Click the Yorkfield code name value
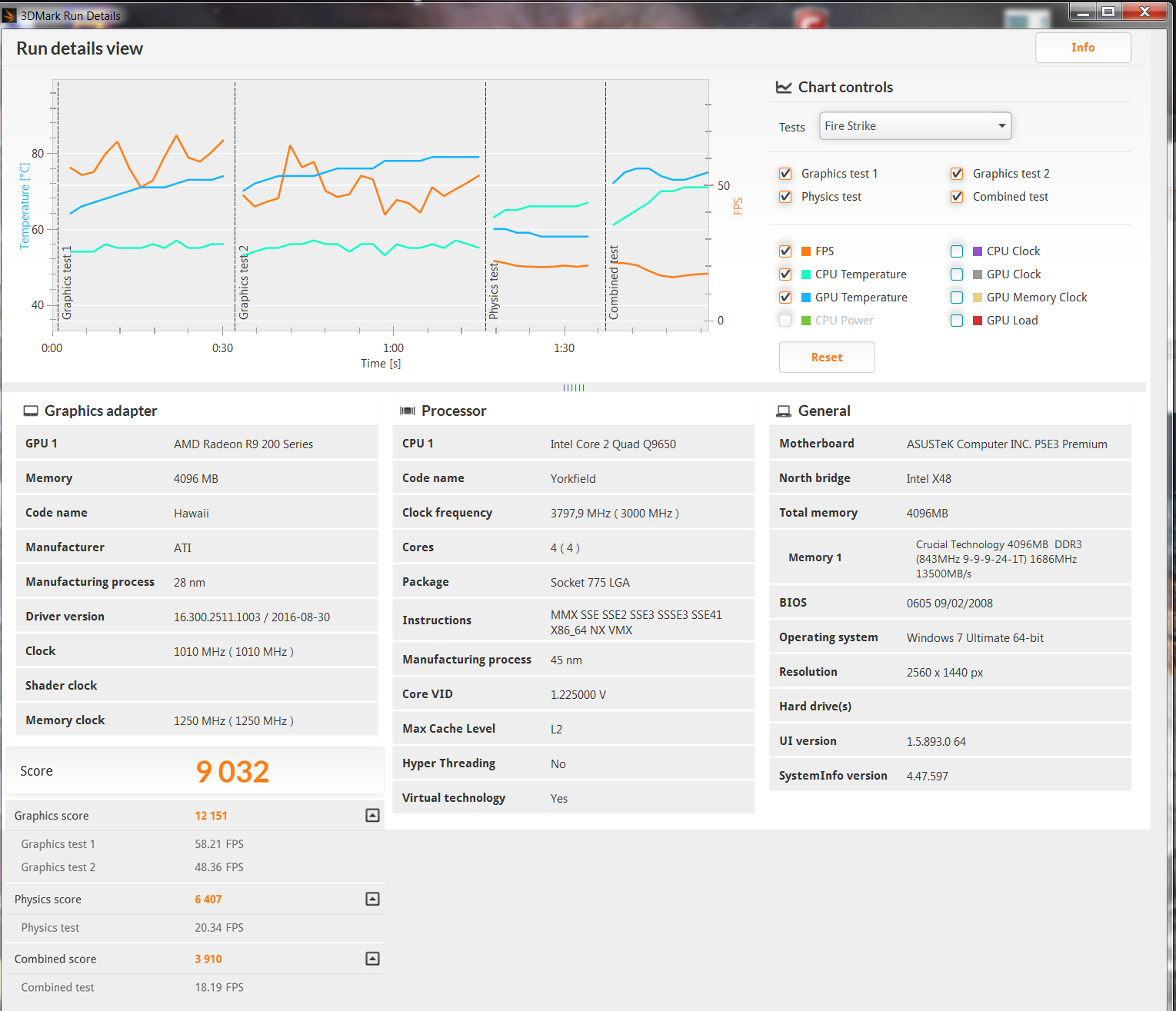This screenshot has height=1011, width=1176. tap(573, 479)
